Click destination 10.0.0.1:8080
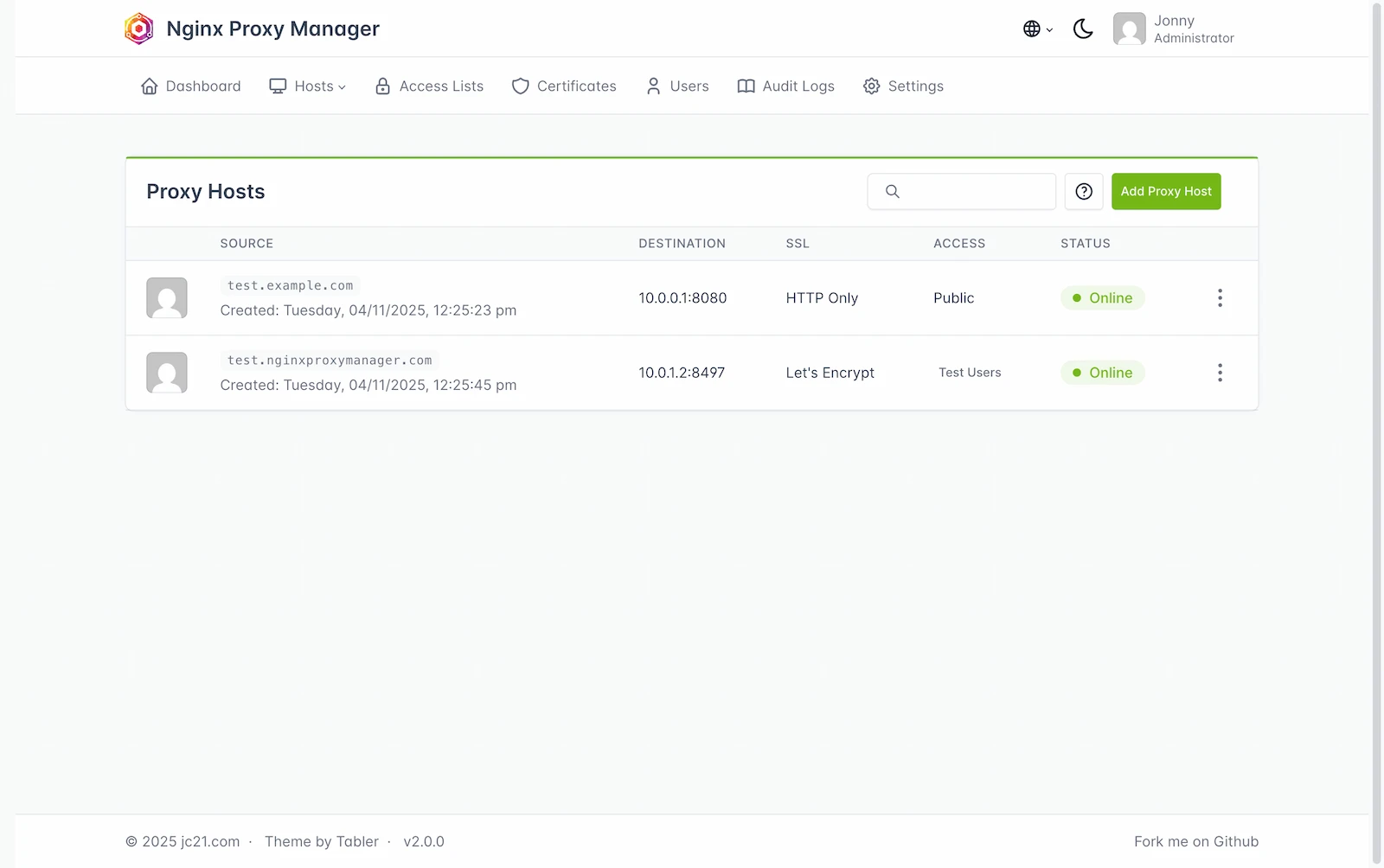Image resolution: width=1384 pixels, height=868 pixels. click(x=682, y=297)
